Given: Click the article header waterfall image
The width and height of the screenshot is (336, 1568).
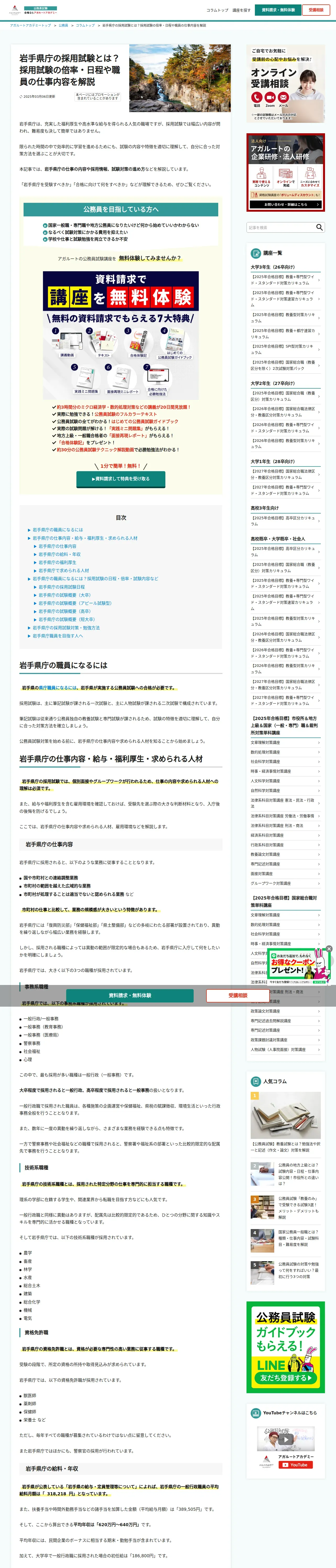Looking at the screenshot, I should pyautogui.click(x=180, y=78).
